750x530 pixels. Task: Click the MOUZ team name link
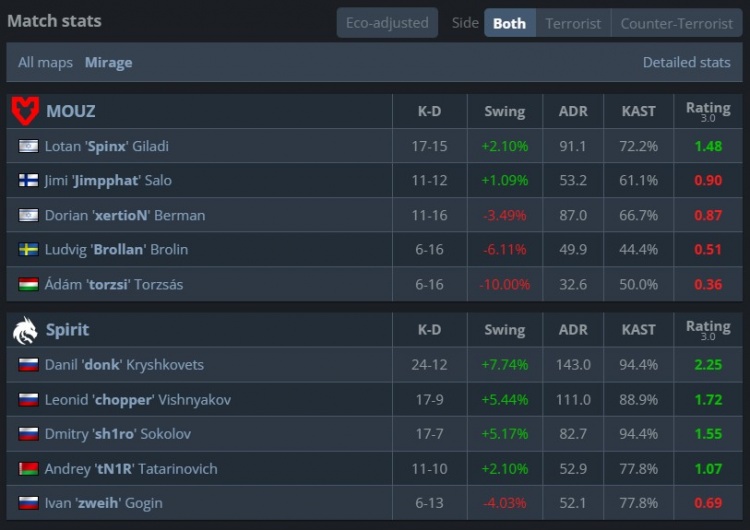pyautogui.click(x=70, y=111)
